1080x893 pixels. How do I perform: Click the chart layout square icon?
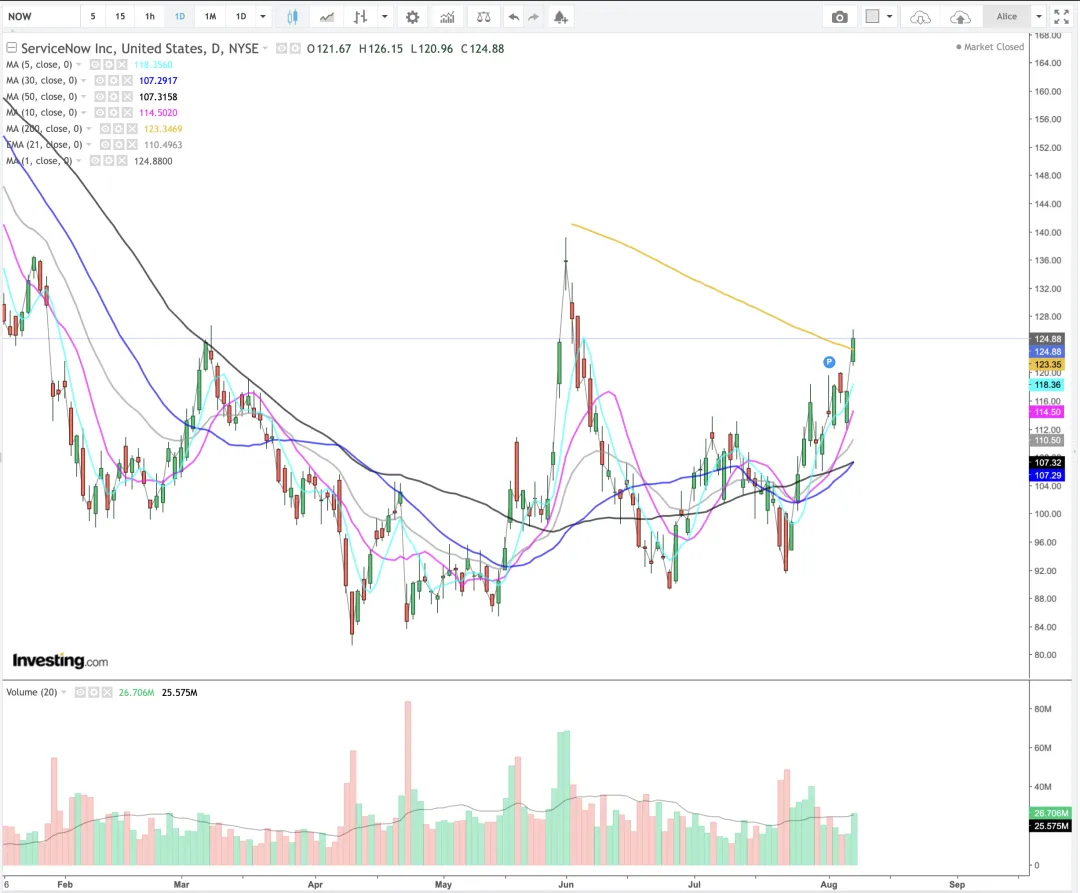pos(872,17)
